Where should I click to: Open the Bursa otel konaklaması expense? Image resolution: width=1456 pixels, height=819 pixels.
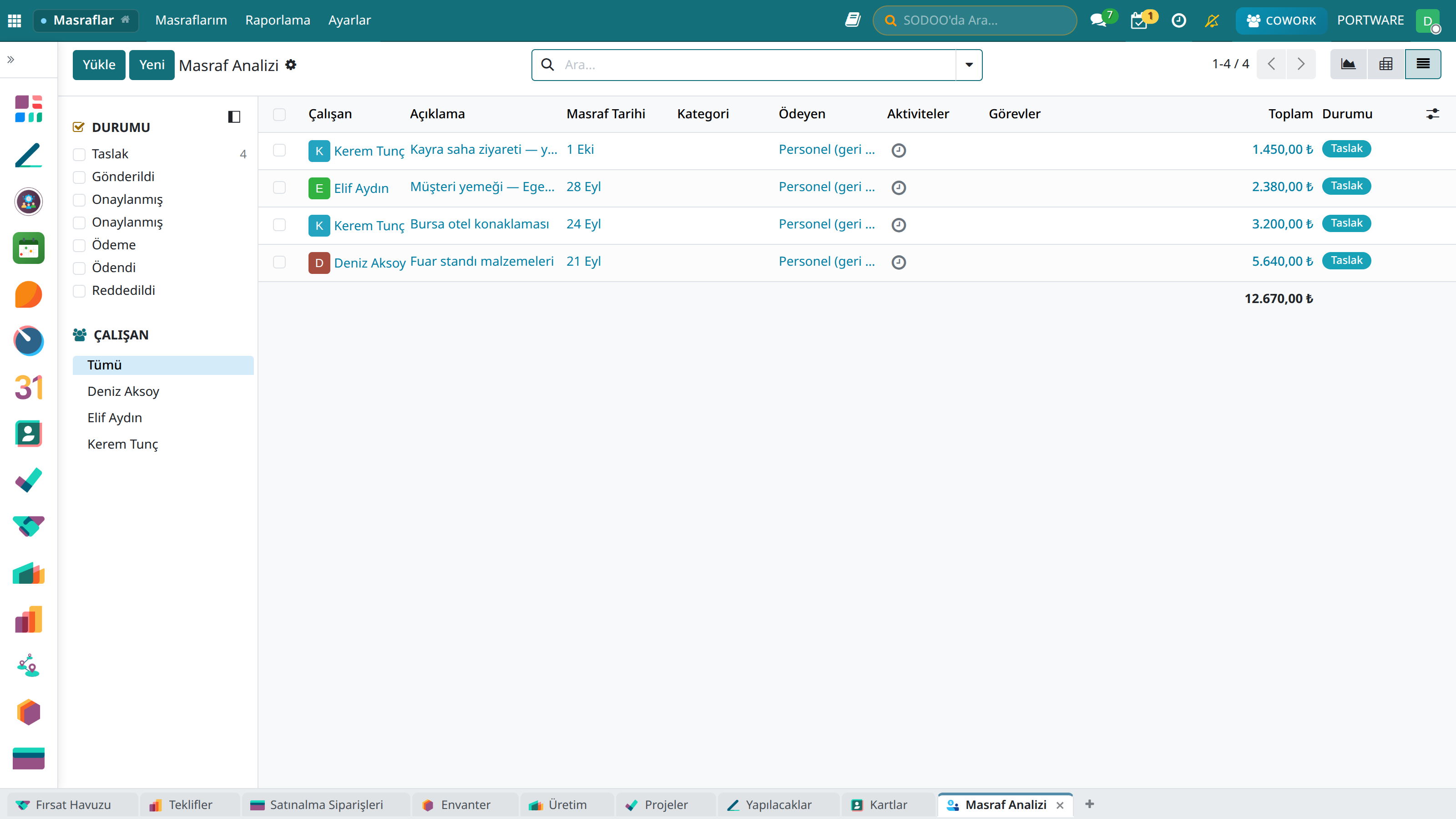[479, 224]
